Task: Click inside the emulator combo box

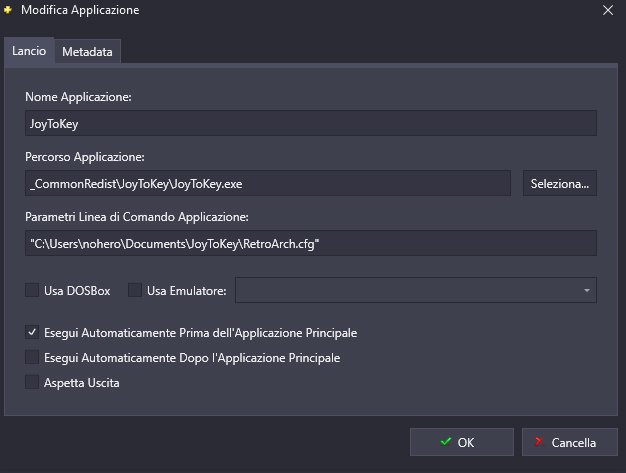Action: click(416, 290)
